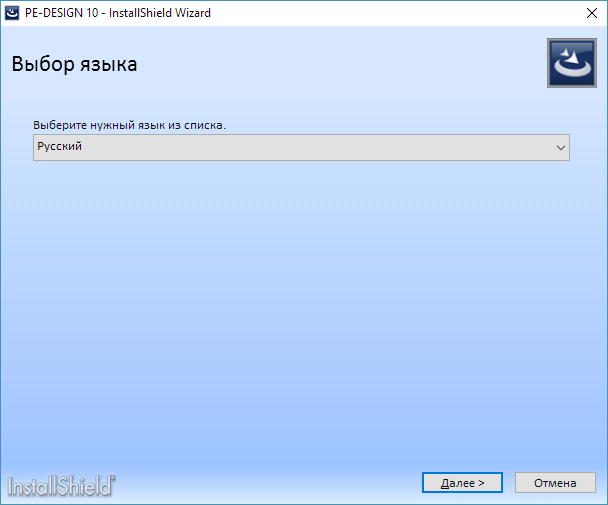Viewport: 608px width, 505px height.
Task: Click the Выбор языка heading
Action: tap(74, 64)
